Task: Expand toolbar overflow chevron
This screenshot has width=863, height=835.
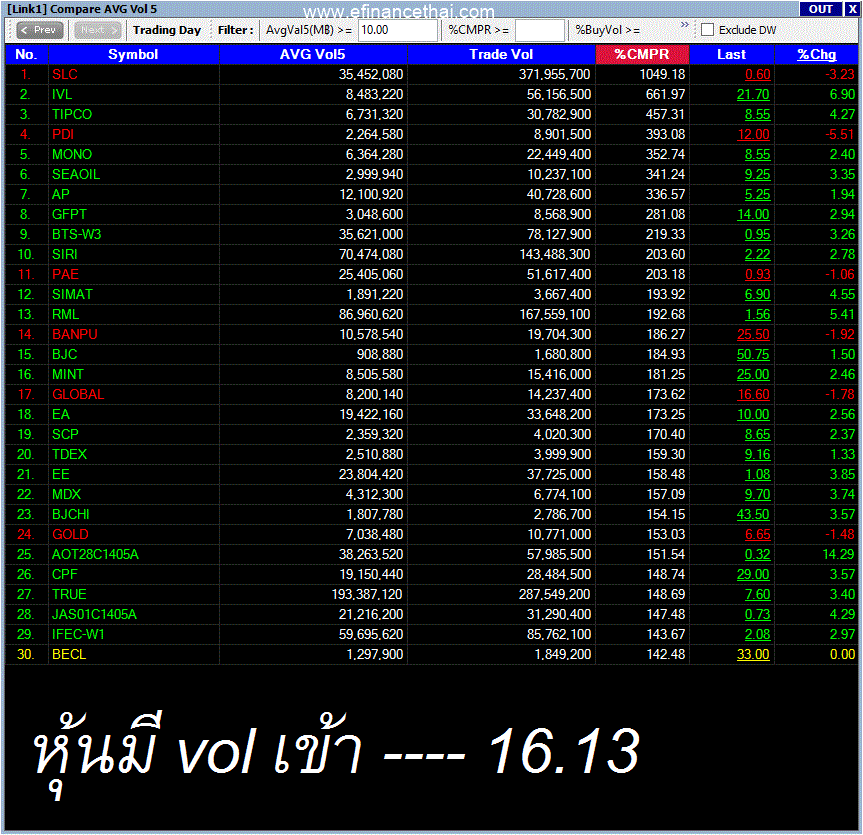Action: 684,25
